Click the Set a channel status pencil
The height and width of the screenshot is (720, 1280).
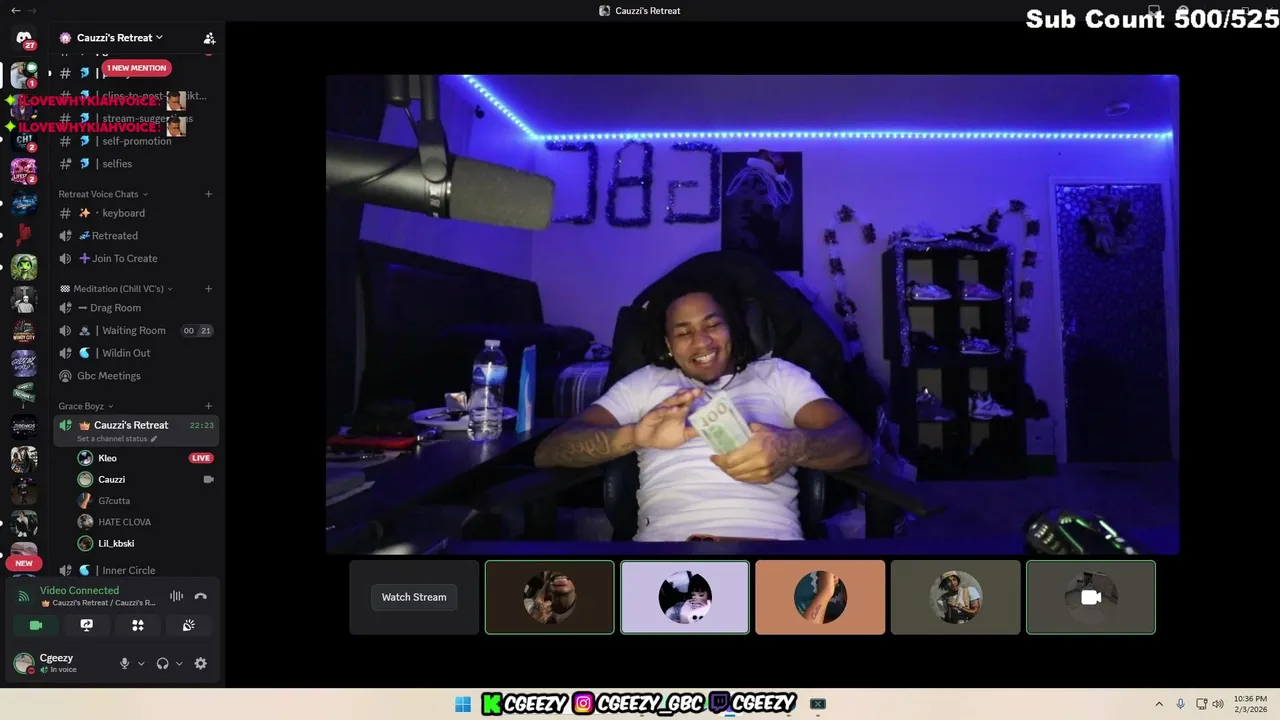coord(154,439)
